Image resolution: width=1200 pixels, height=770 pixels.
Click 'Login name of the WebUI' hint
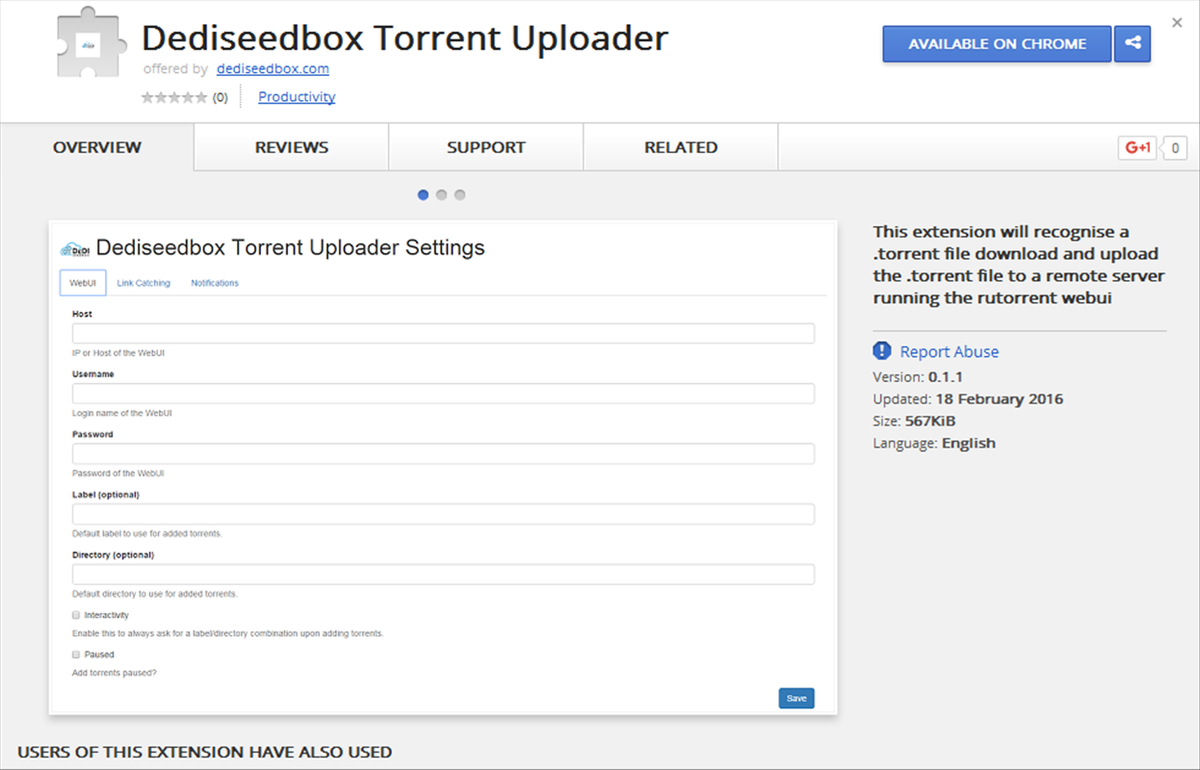[x=121, y=413]
